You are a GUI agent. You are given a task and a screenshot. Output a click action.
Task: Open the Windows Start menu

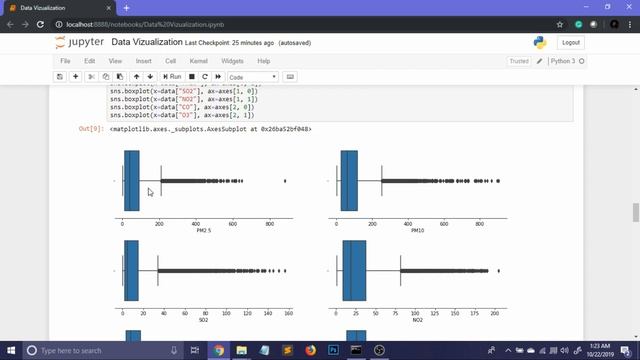[11, 350]
